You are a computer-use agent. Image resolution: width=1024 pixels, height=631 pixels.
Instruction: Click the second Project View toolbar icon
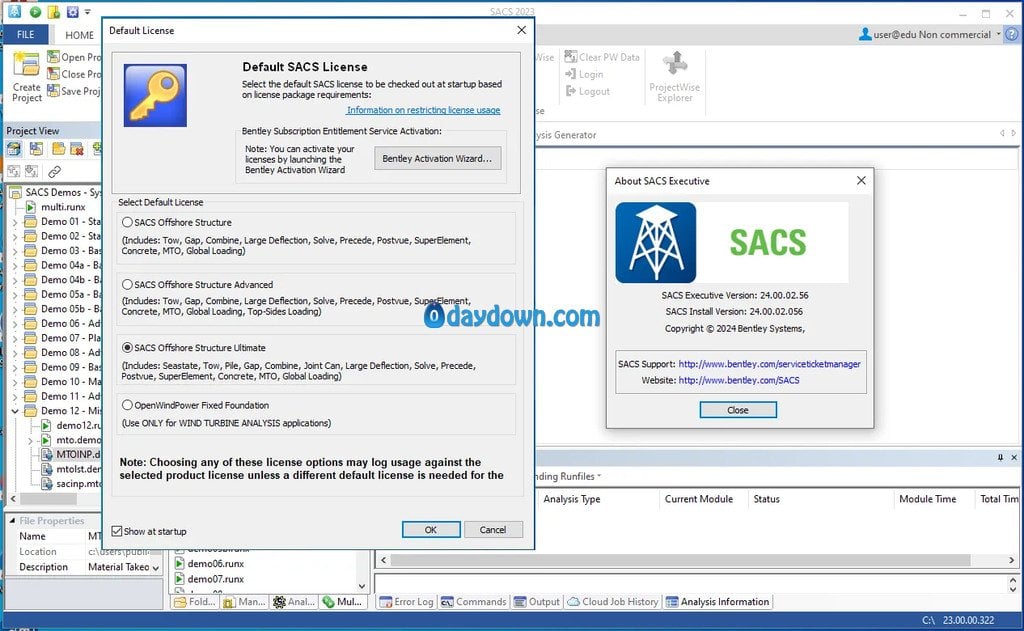tap(36, 149)
